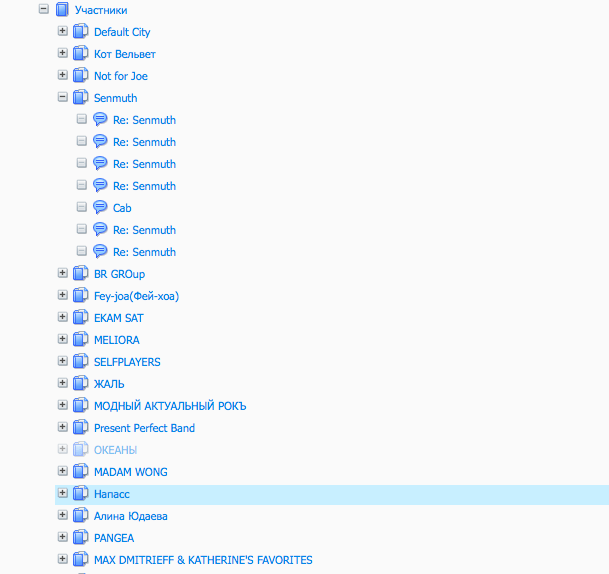Click the Default City topic icon
Viewport: 609px width, 574px height.
point(80,31)
